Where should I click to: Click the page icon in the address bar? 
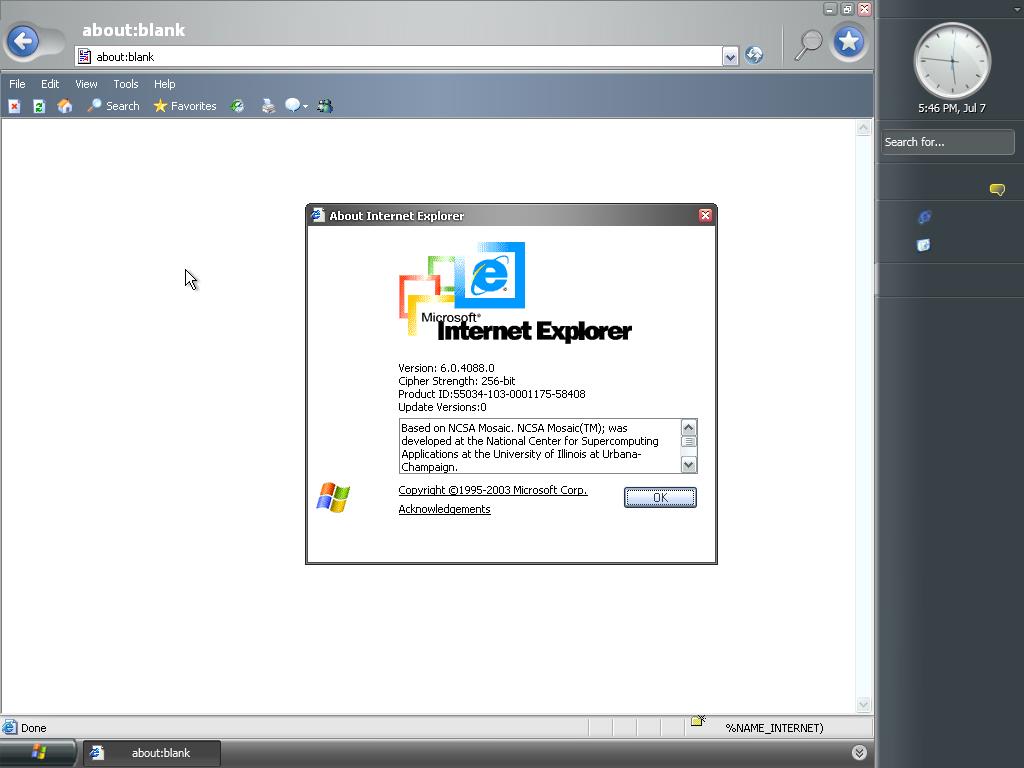tap(84, 57)
